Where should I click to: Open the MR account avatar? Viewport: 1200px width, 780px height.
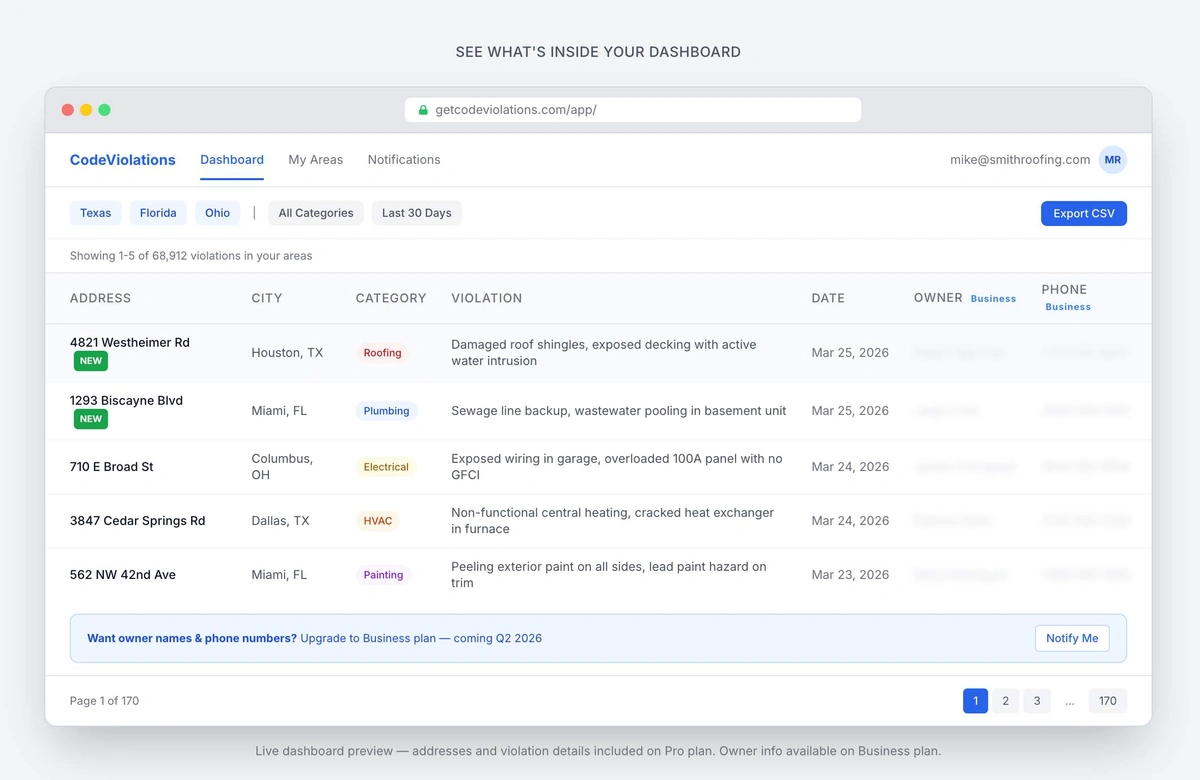pyautogui.click(x=1113, y=159)
